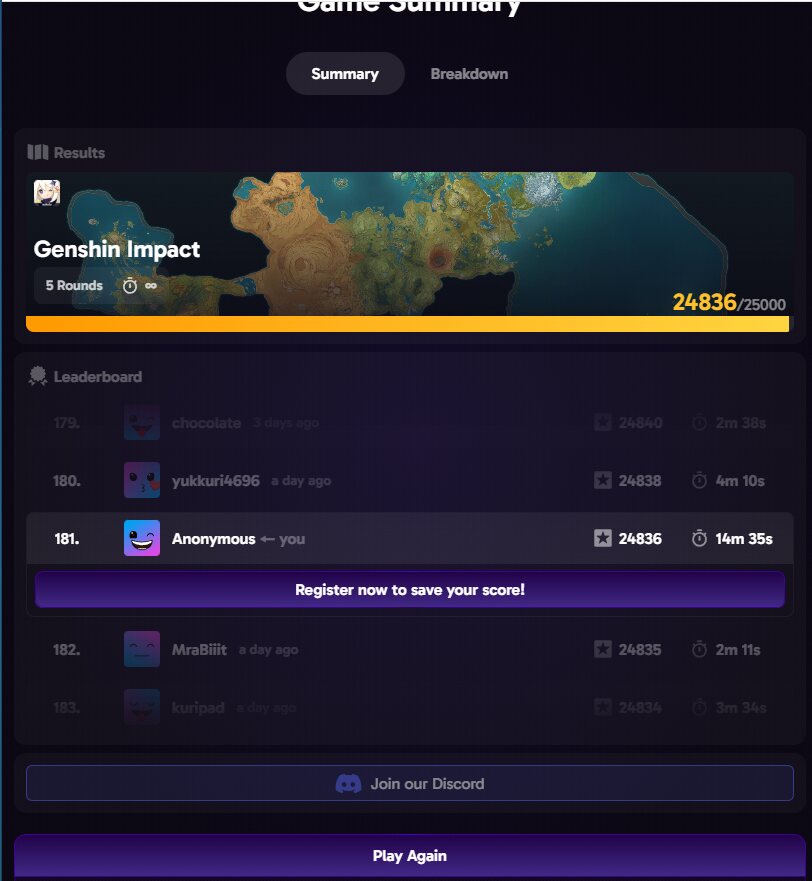Screen dimensions: 812x881
Task: Click the star icon next to 24836 score
Action: (x=602, y=538)
